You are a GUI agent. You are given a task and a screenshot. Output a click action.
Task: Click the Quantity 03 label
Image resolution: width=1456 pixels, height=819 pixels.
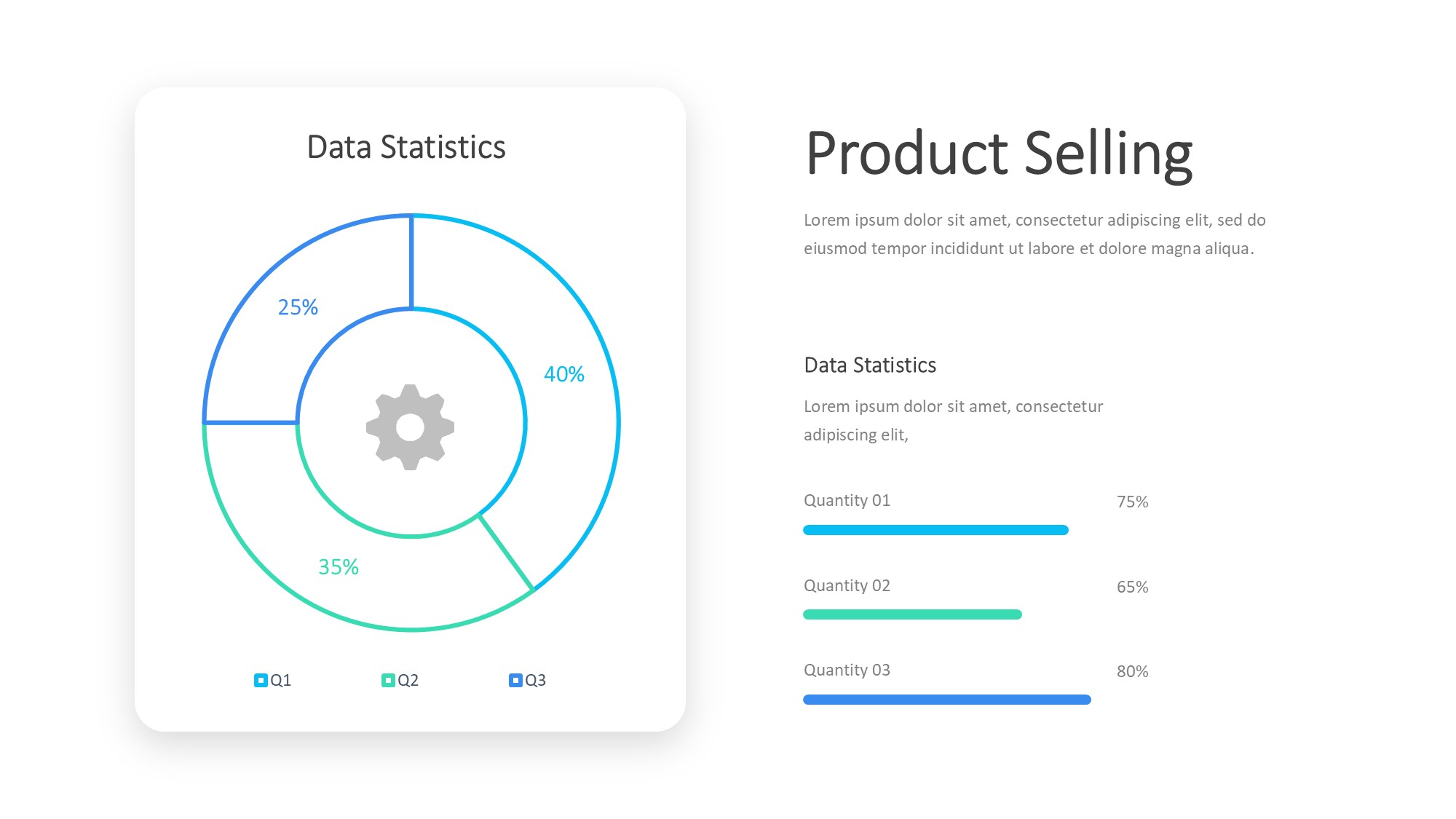[847, 670]
